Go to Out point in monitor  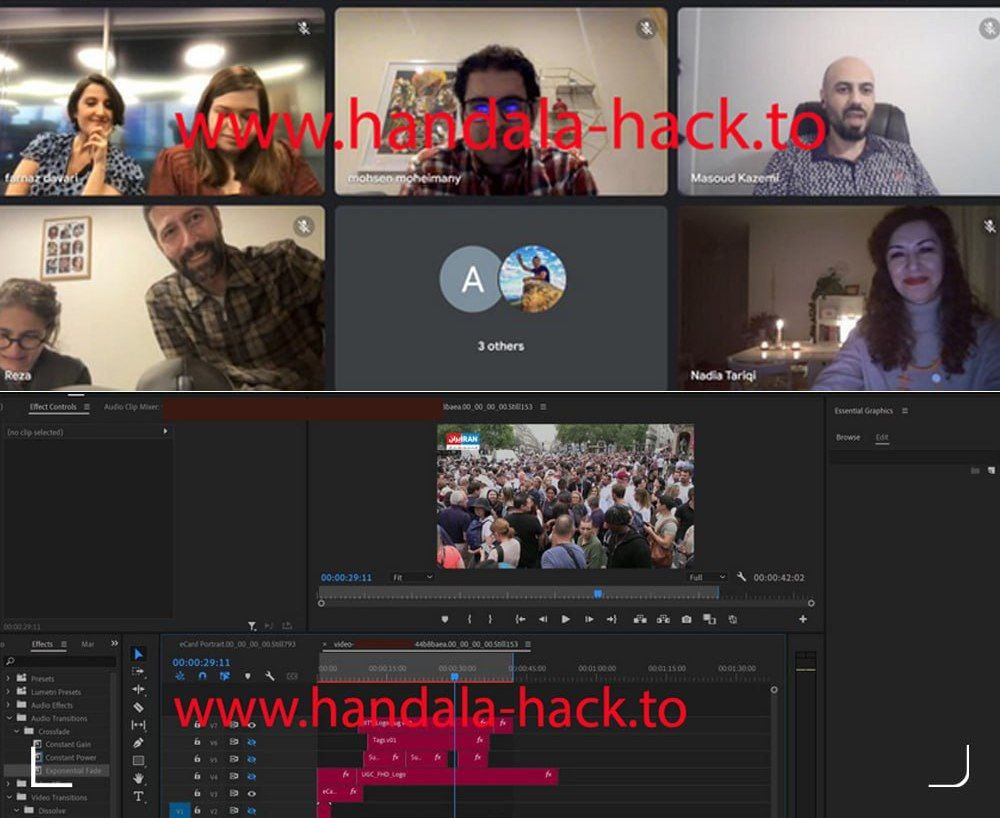point(612,619)
